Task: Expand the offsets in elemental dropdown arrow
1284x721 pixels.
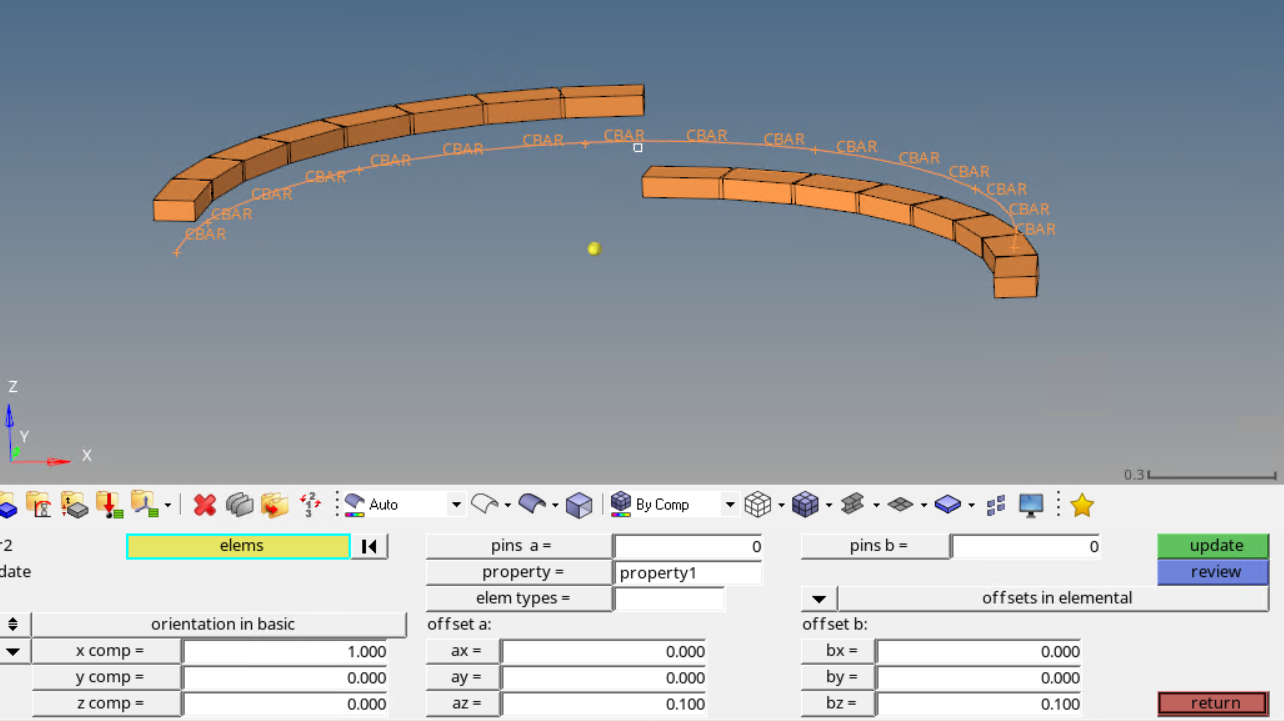Action: (819, 599)
